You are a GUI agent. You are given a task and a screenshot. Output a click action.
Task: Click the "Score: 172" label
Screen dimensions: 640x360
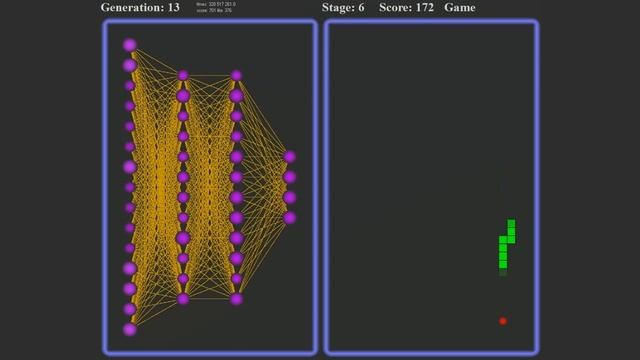[x=406, y=7]
